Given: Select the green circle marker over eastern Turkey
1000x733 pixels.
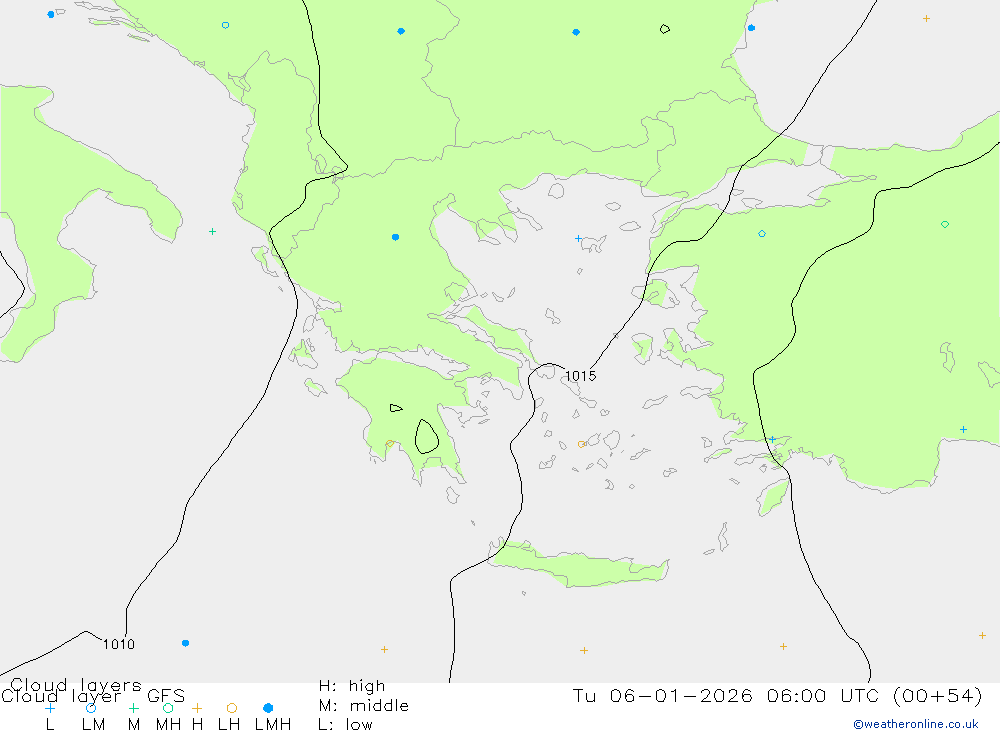Looking at the screenshot, I should (945, 225).
